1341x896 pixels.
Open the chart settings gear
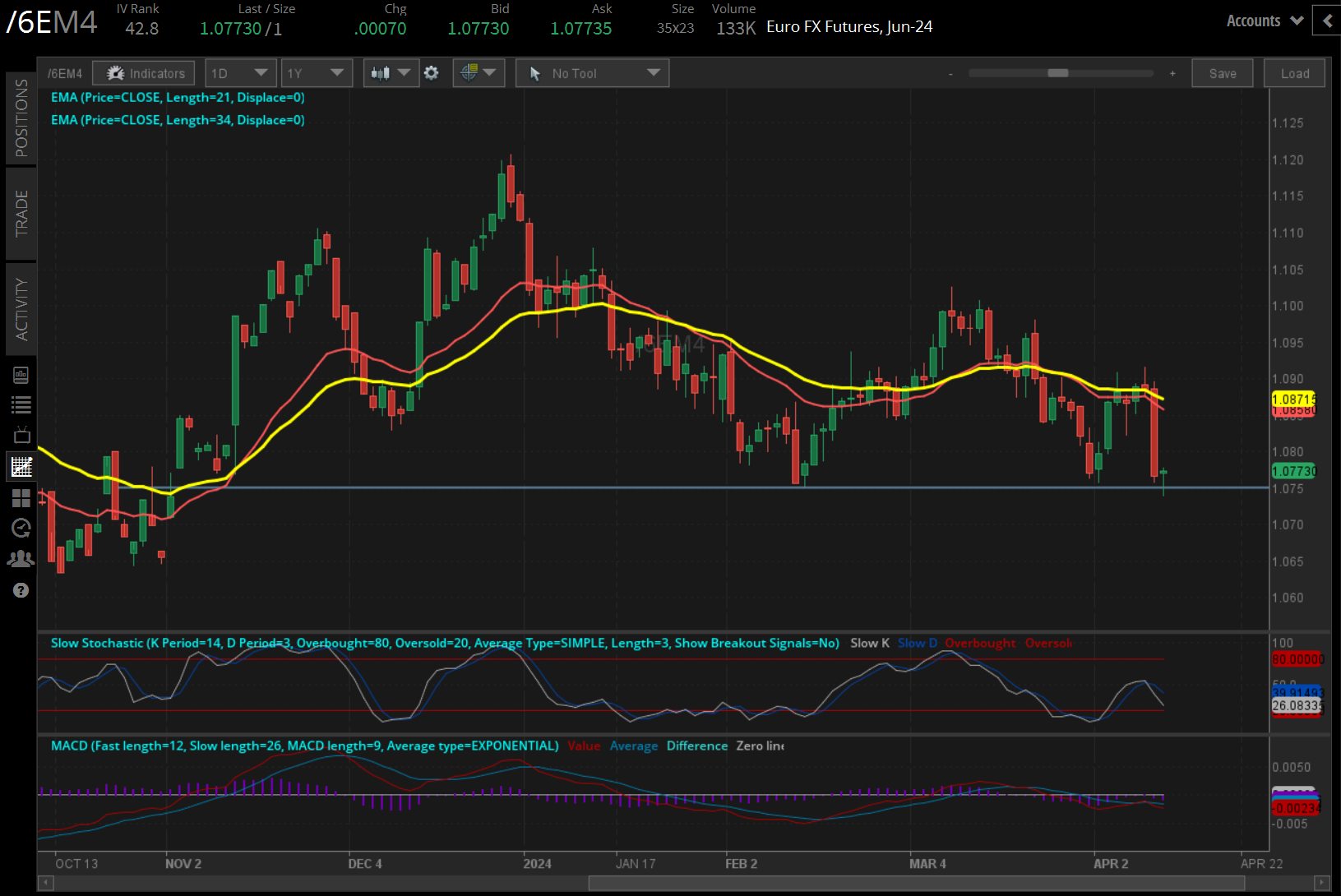431,73
